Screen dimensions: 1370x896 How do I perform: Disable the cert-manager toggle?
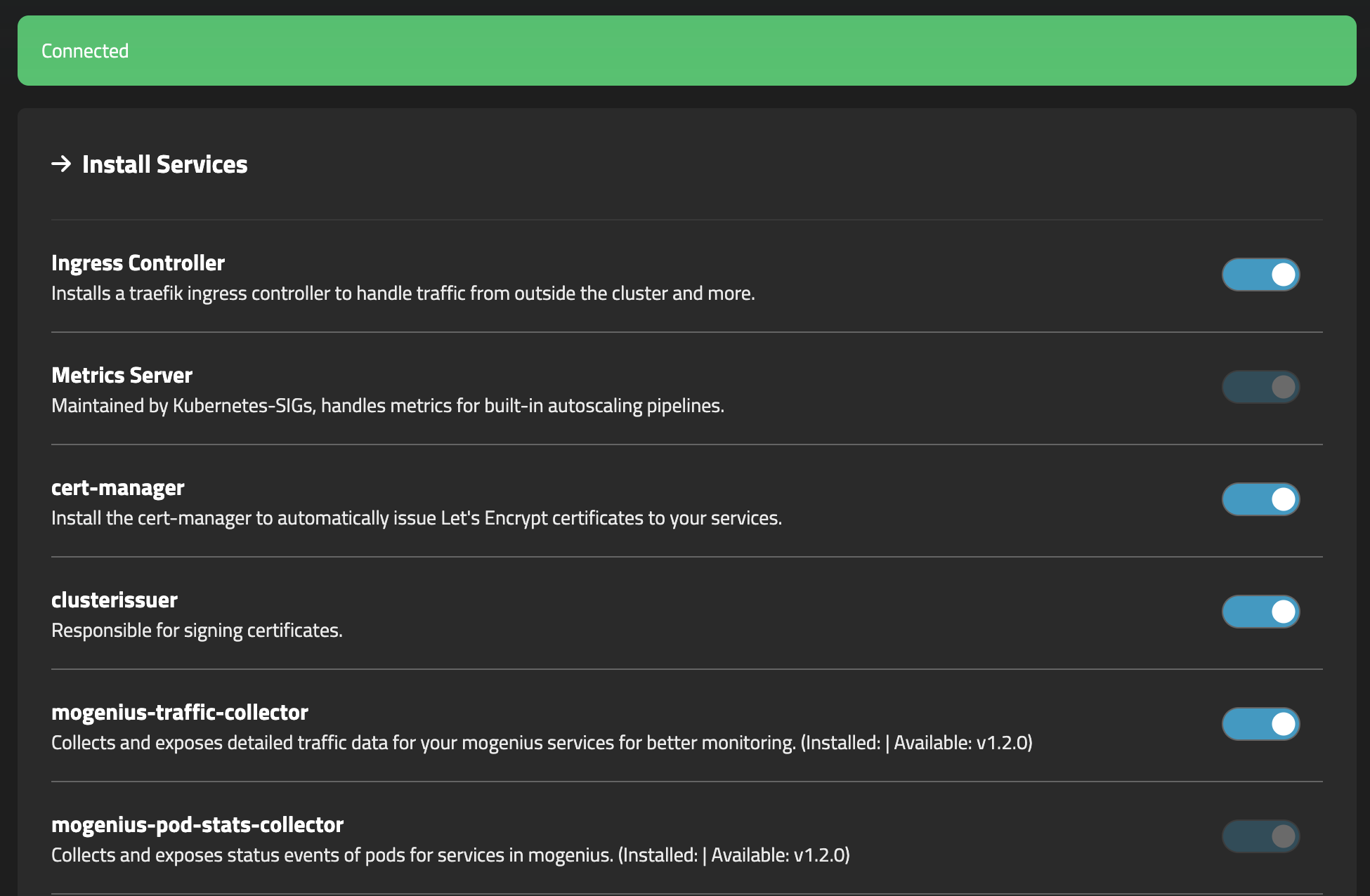[x=1260, y=499]
